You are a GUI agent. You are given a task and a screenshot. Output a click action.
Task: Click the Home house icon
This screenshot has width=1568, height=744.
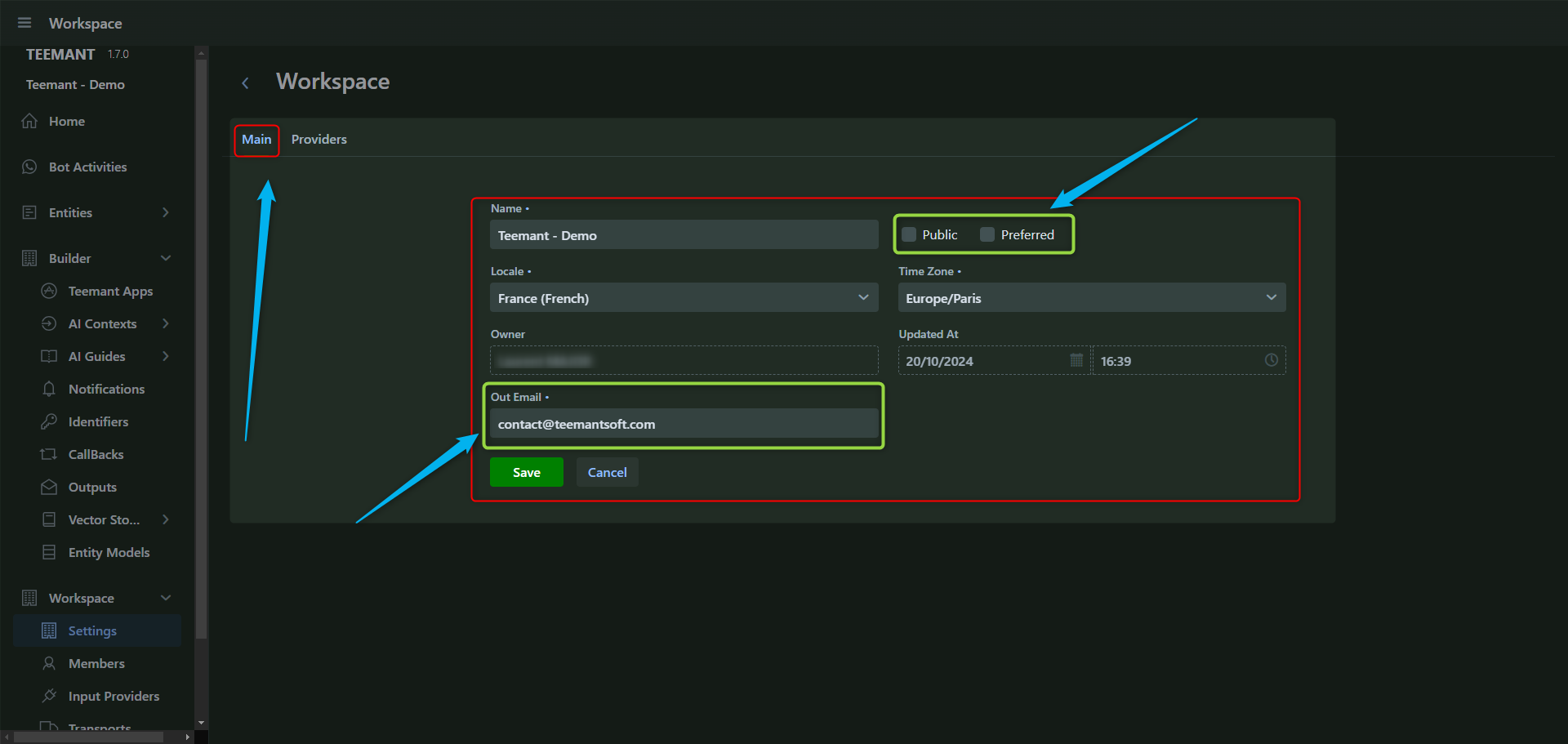(x=29, y=121)
